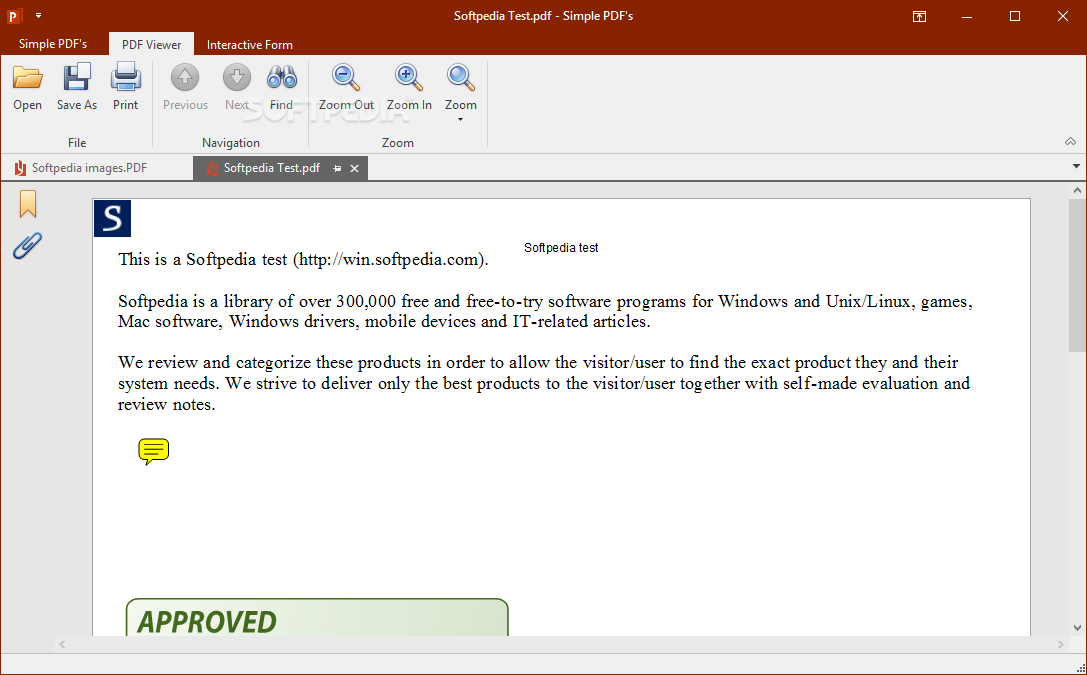
Task: Click the paragraph starting 'We review and categorize'
Action: coord(544,383)
